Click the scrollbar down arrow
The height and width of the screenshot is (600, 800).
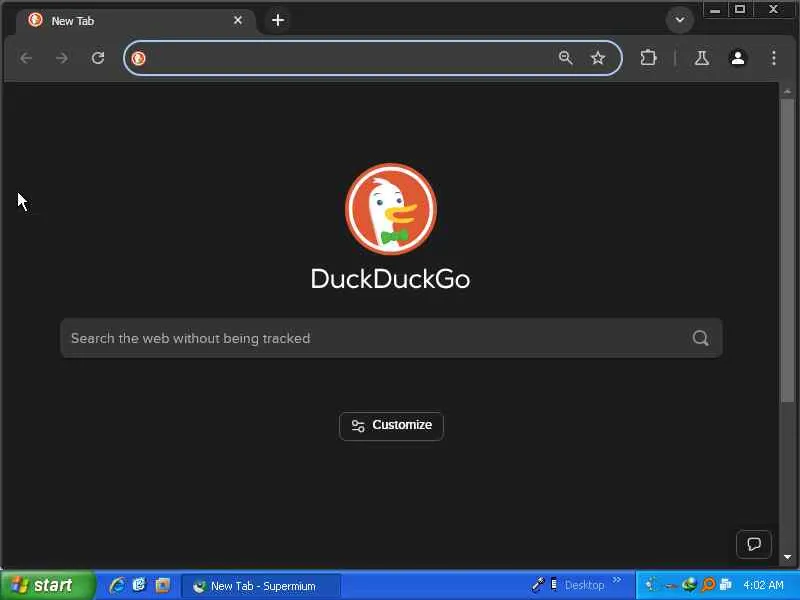[787, 557]
